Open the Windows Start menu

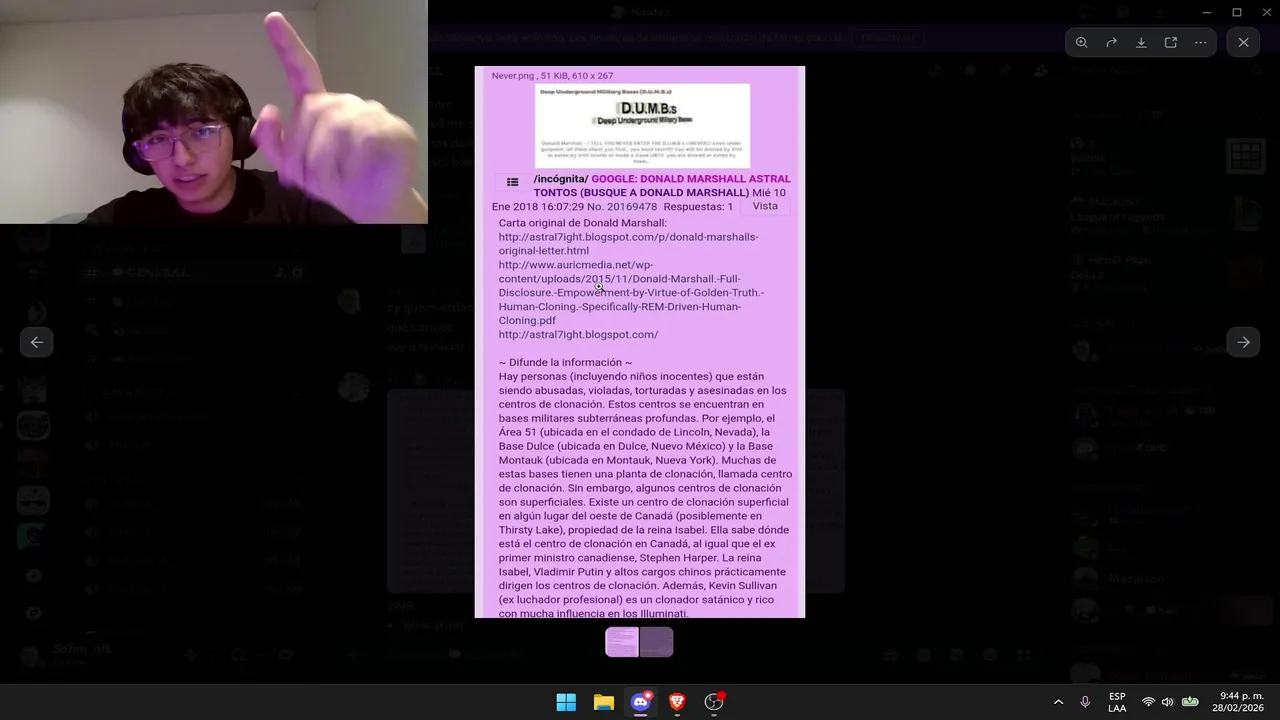[x=566, y=702]
